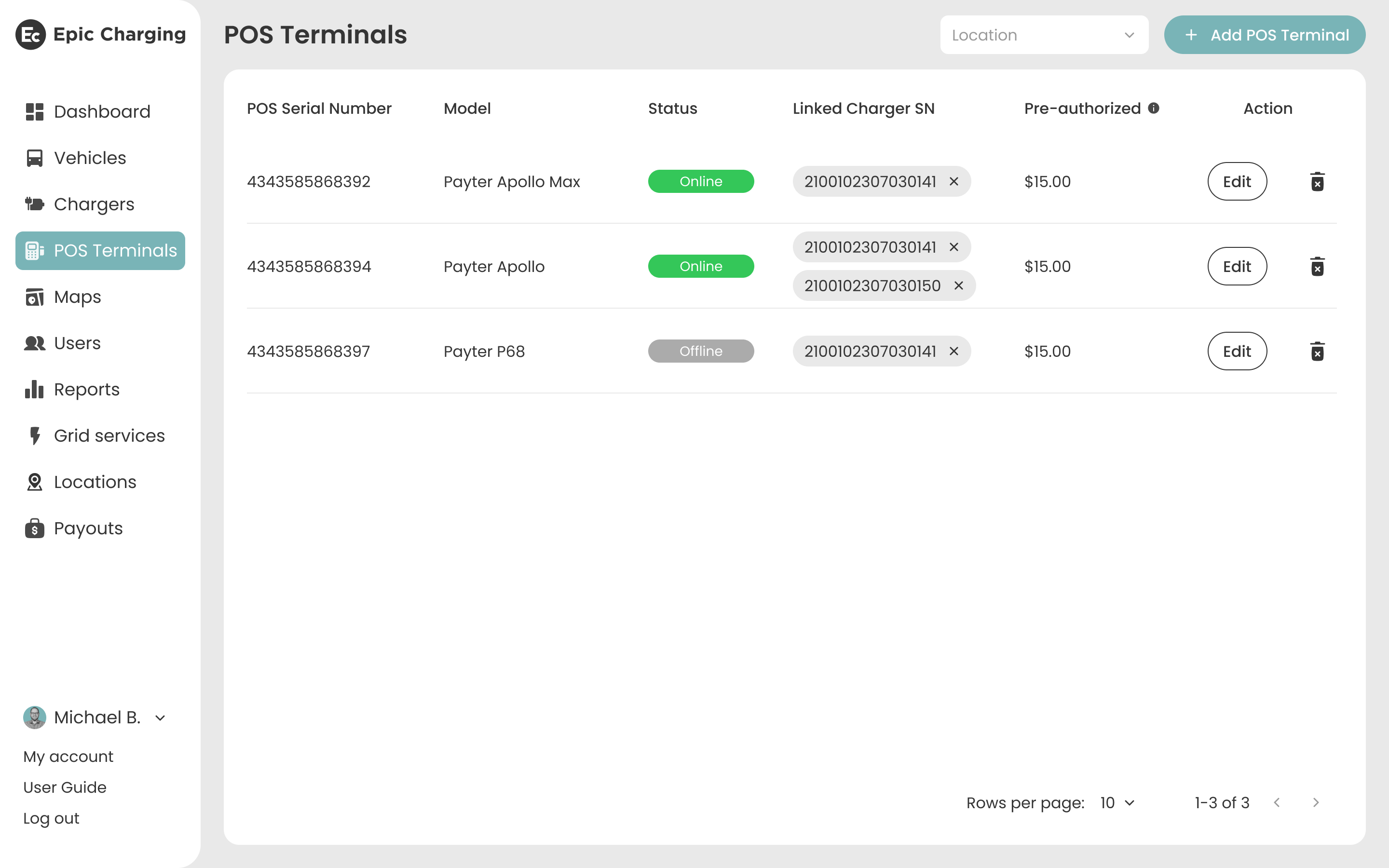Click the Linked Charger SN column header

[864, 109]
